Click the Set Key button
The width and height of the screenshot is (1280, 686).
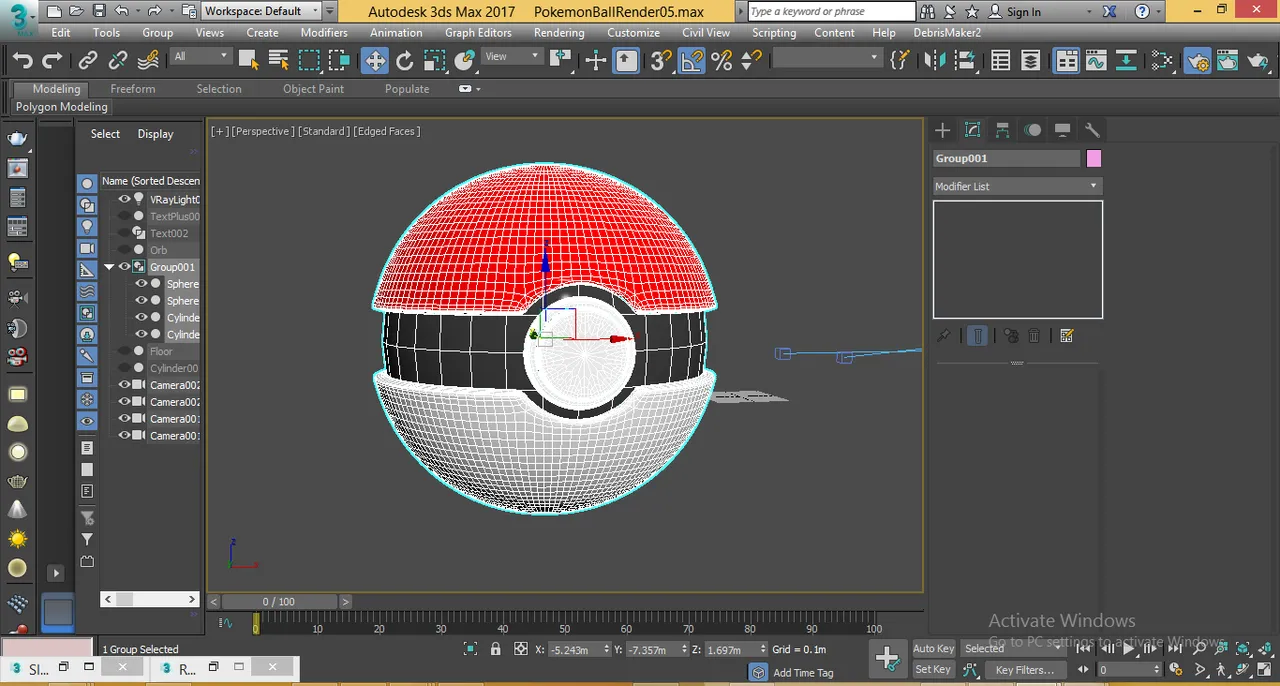coord(933,669)
